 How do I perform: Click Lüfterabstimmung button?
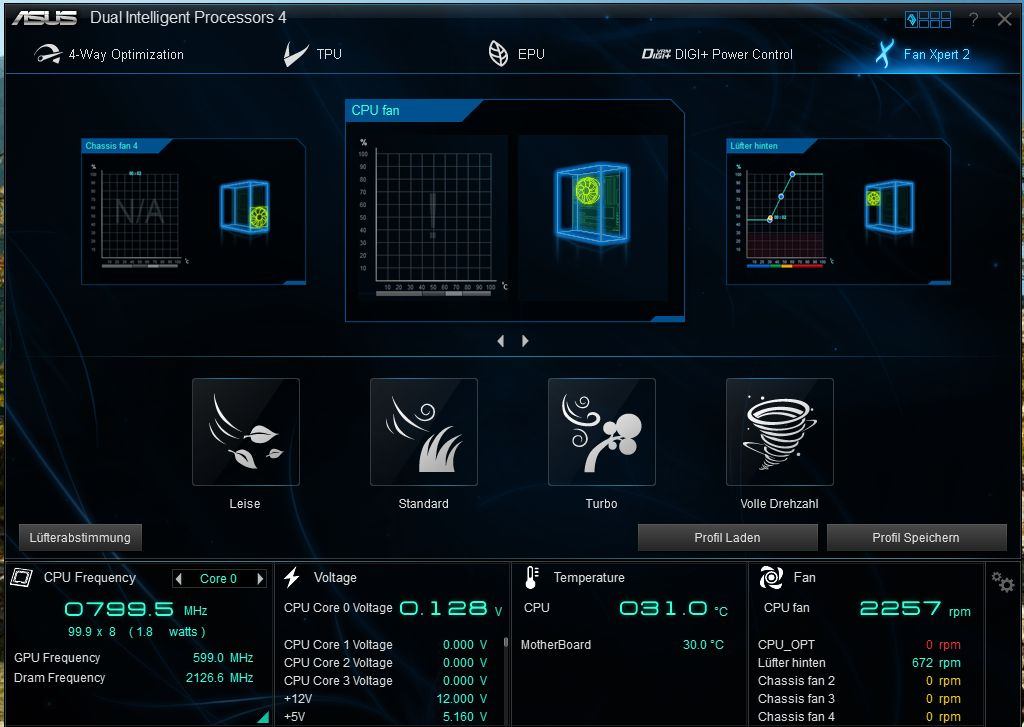coord(80,538)
